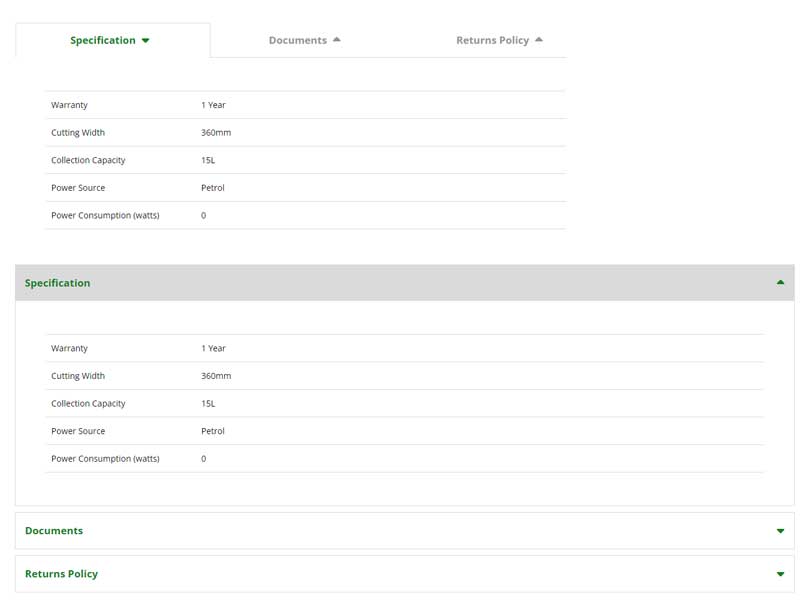Click 360mm value in the tabbed table

click(215, 133)
